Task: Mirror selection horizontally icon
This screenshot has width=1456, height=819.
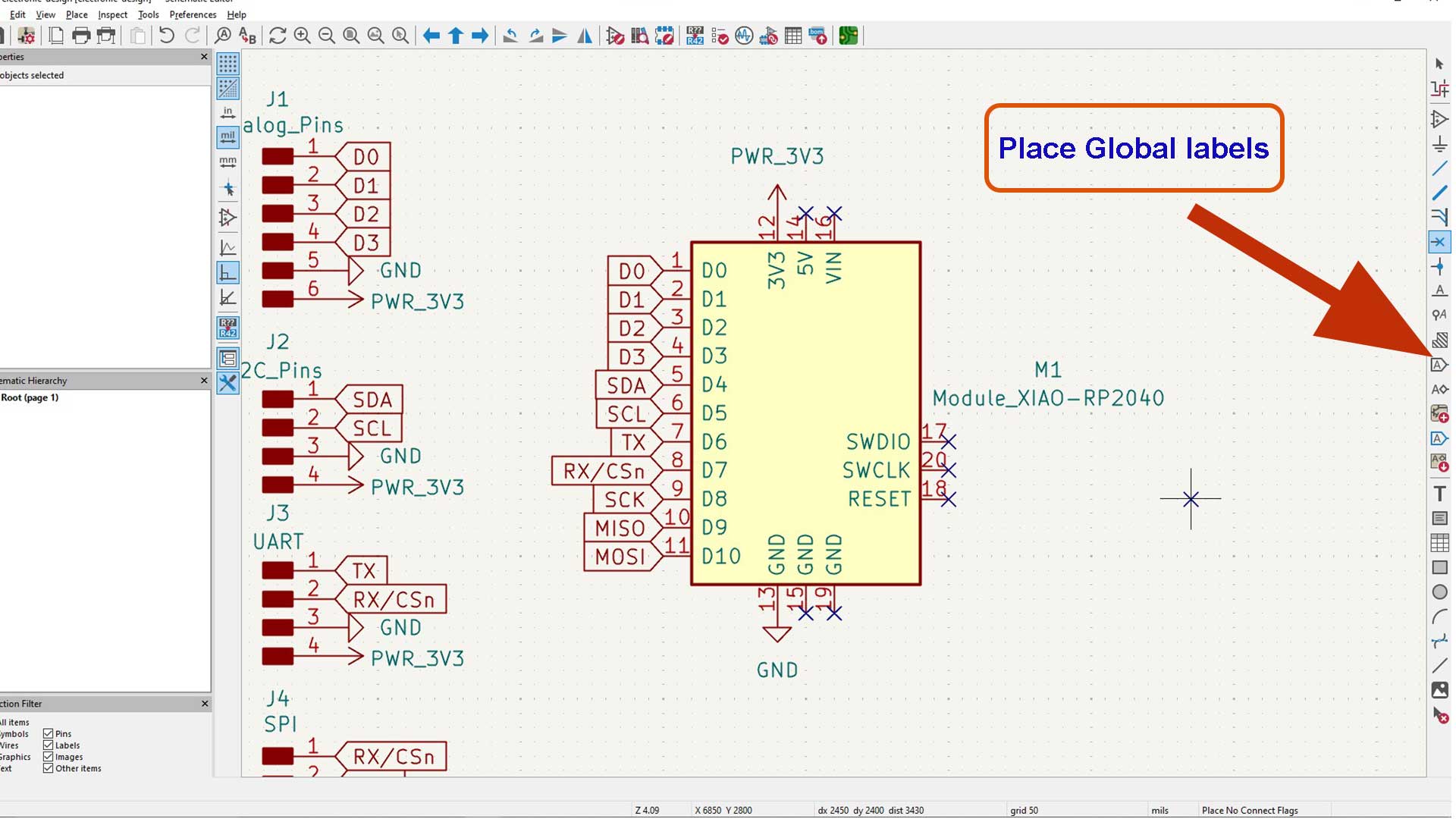Action: pyautogui.click(x=585, y=36)
